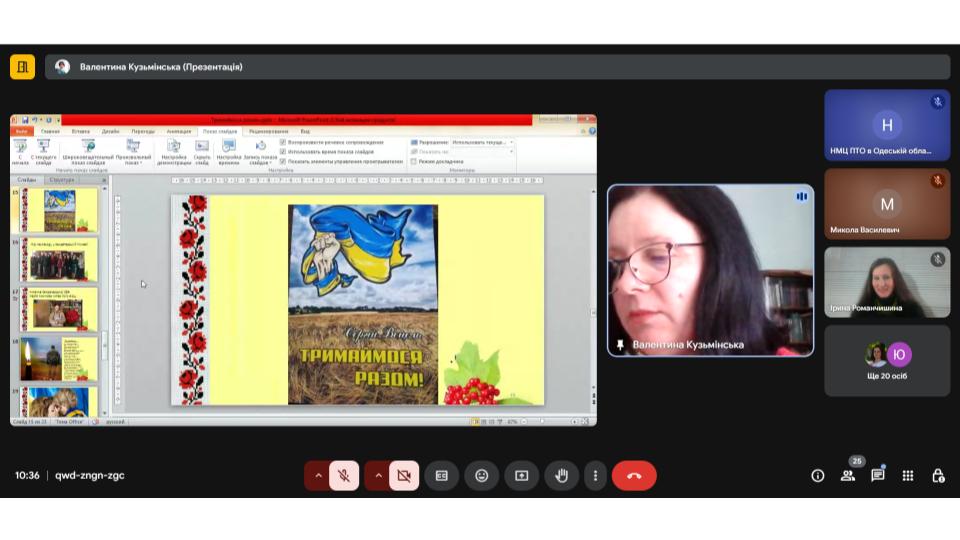Image resolution: width=960 pixels, height=540 pixels.
Task: Open video settings arrow beside camera
Action: (x=378, y=476)
